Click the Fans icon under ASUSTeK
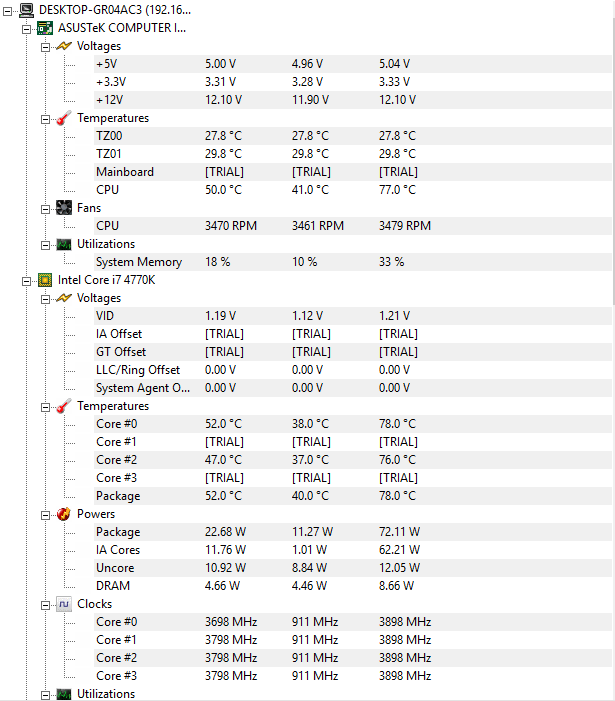This screenshot has width=615, height=701. [64, 208]
